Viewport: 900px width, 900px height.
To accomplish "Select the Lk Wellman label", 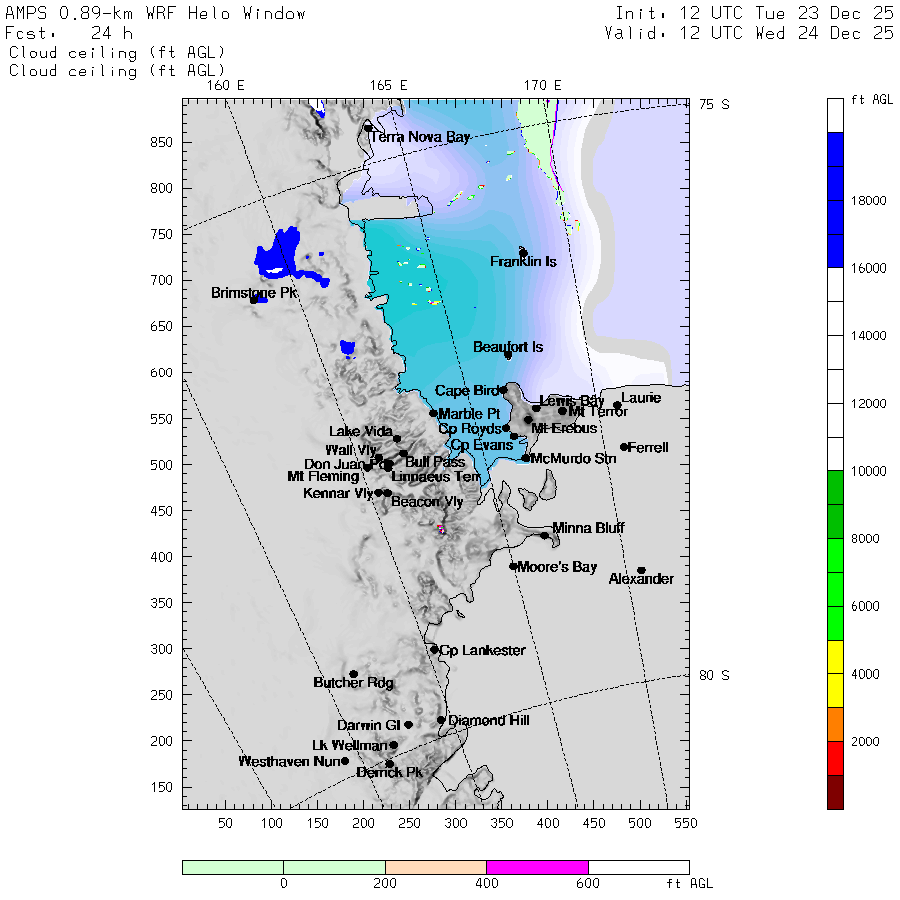I will 350,746.
